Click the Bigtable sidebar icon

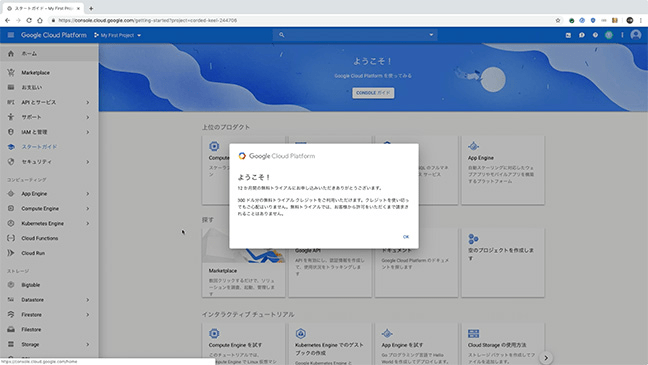point(11,285)
